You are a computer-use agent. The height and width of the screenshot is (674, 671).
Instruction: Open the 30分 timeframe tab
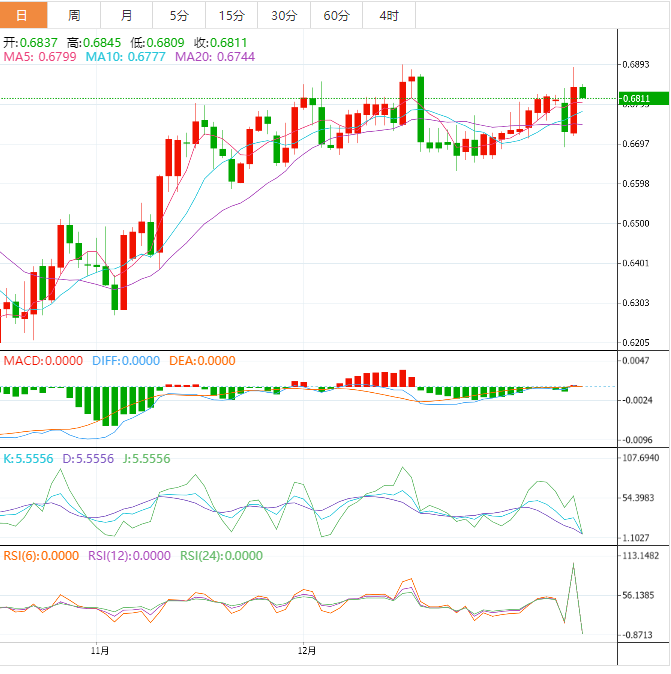point(284,15)
